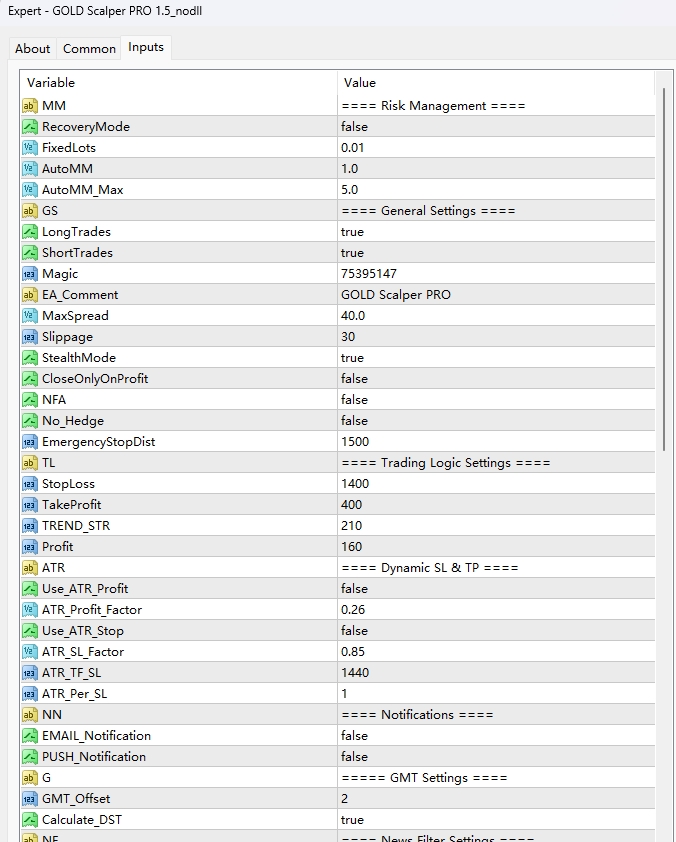Click the integer icon beside GMT_Offset
676x842 pixels.
pos(30,799)
